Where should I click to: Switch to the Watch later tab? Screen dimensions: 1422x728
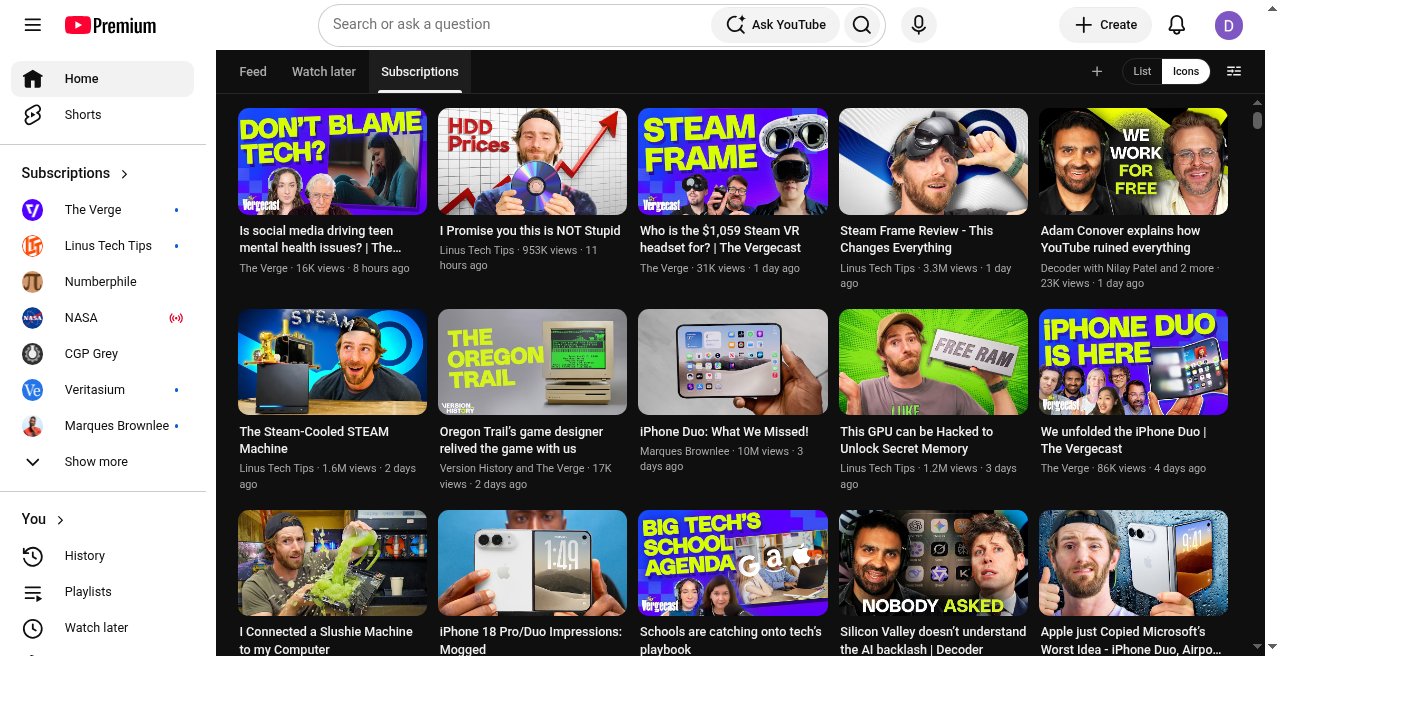(x=324, y=72)
